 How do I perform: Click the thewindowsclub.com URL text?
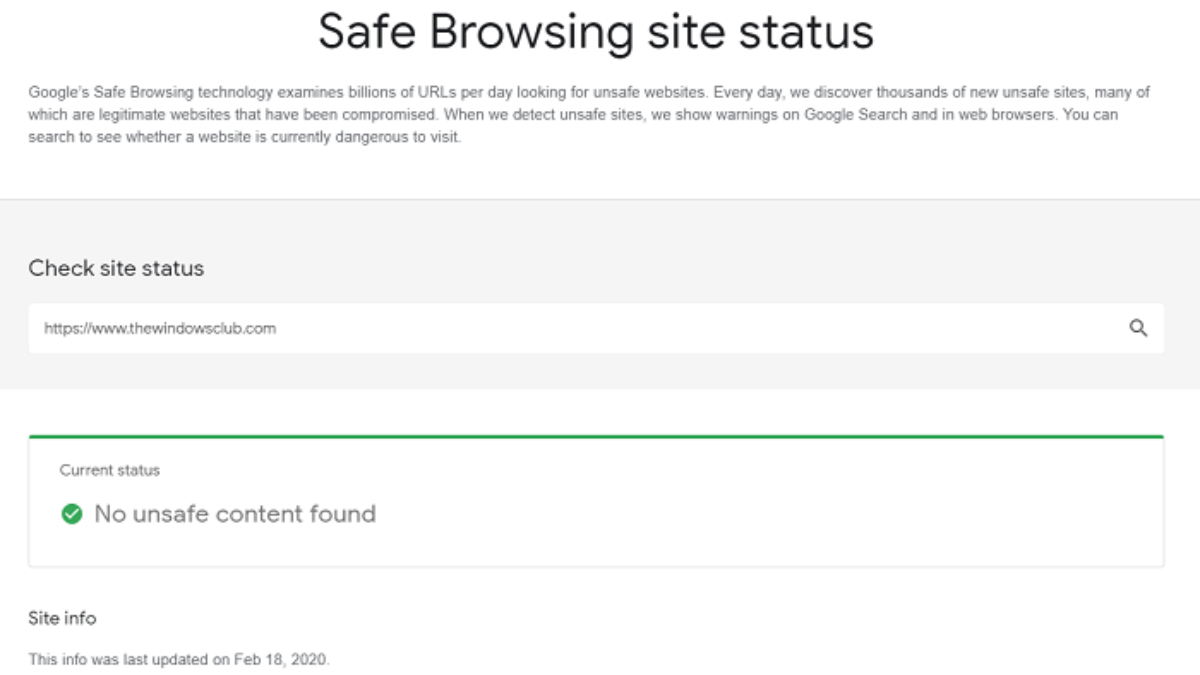(160, 328)
